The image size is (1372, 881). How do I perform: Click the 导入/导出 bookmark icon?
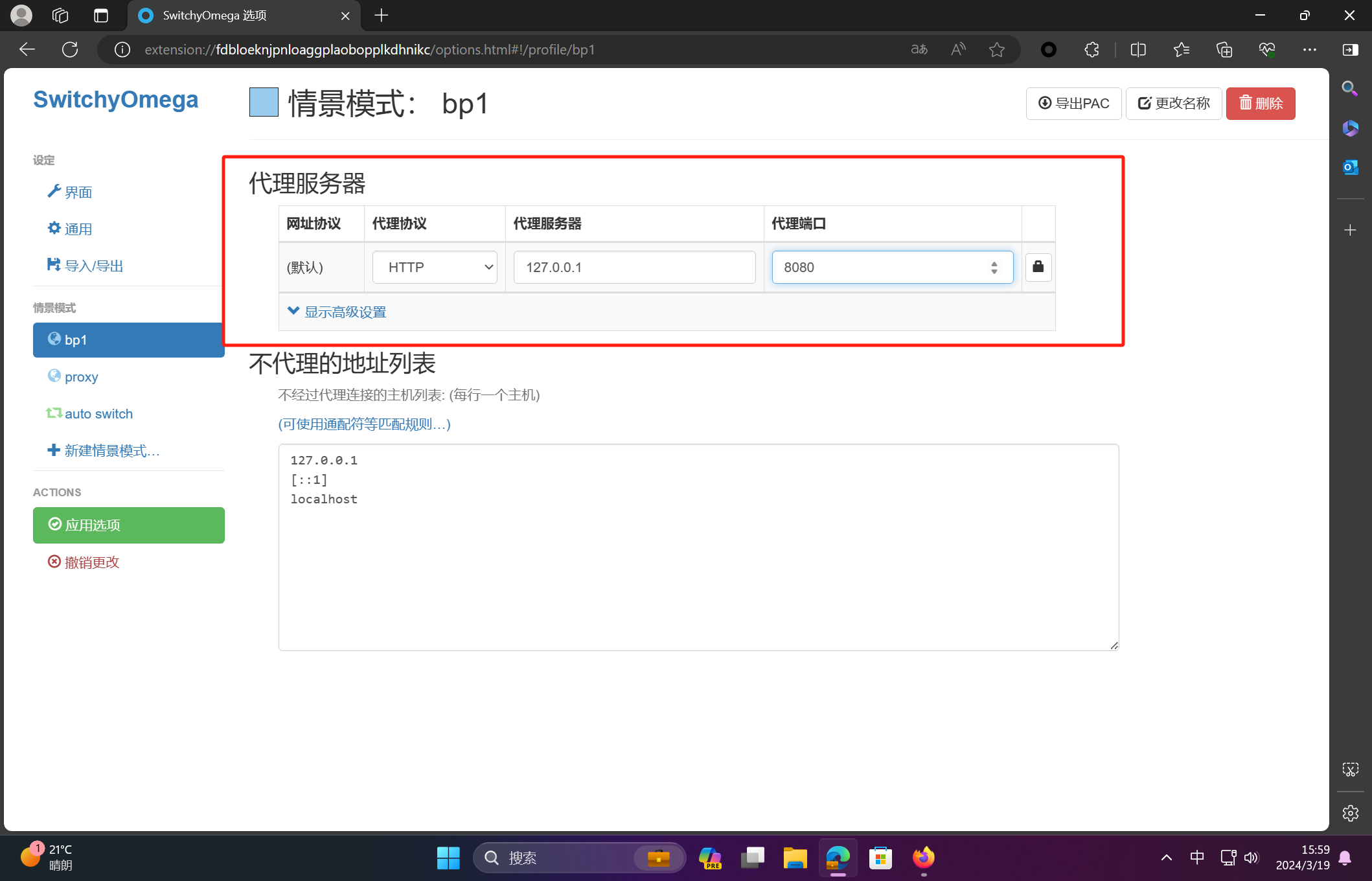point(54,264)
